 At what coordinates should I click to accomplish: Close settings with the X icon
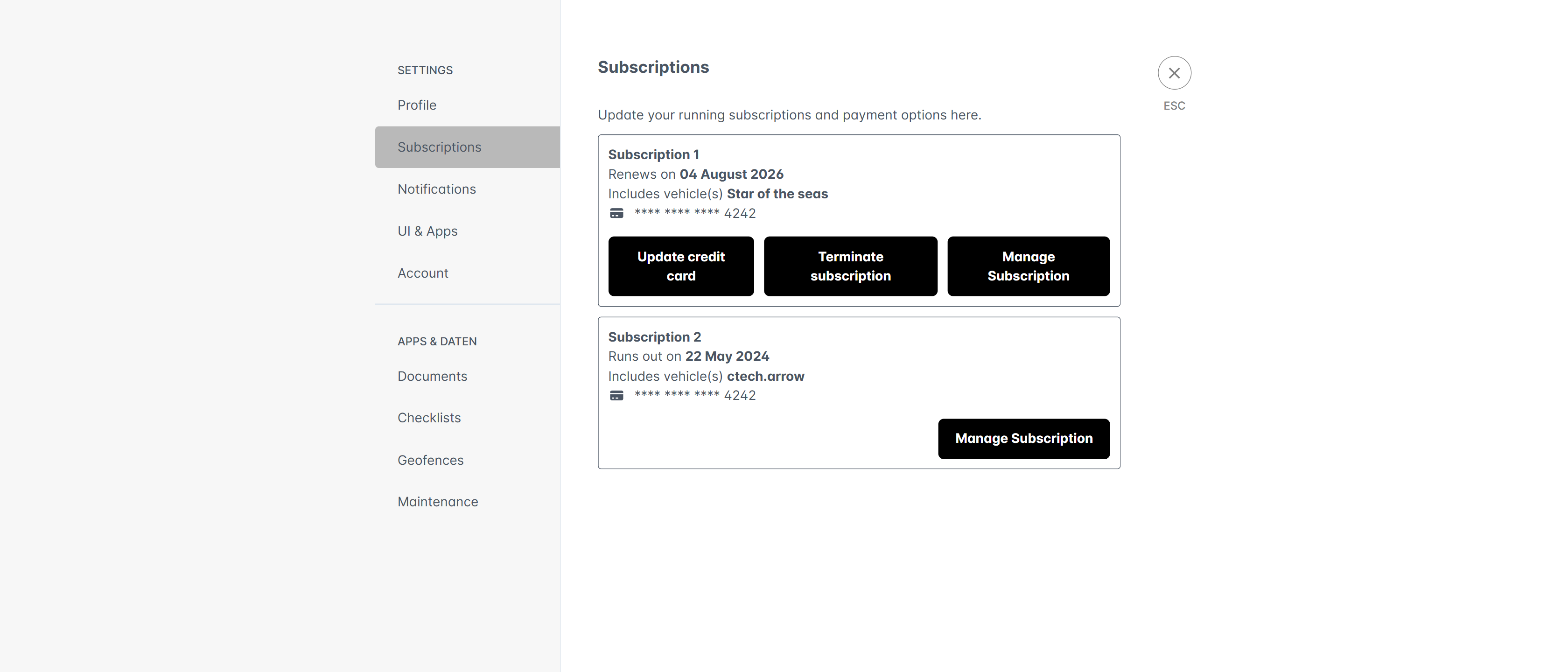click(x=1174, y=73)
